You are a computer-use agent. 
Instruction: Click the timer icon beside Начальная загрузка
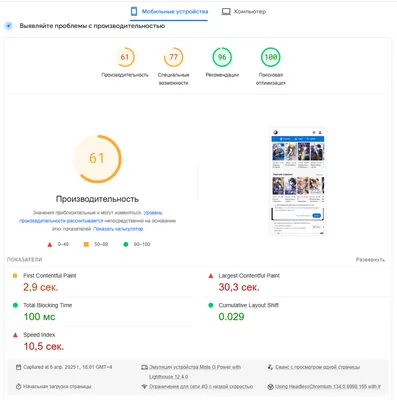click(x=19, y=387)
